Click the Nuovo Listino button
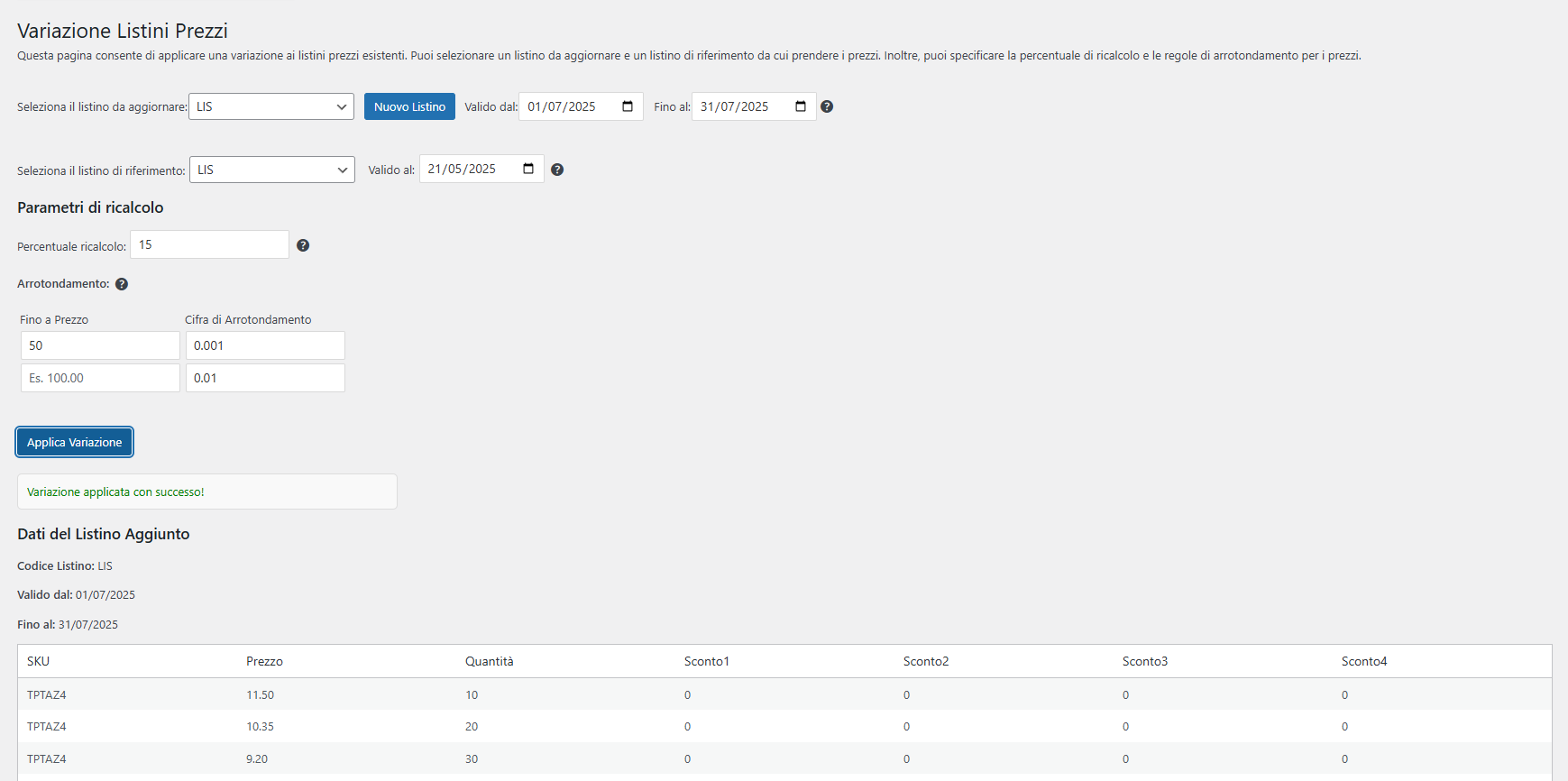The image size is (1568, 781). (x=409, y=106)
